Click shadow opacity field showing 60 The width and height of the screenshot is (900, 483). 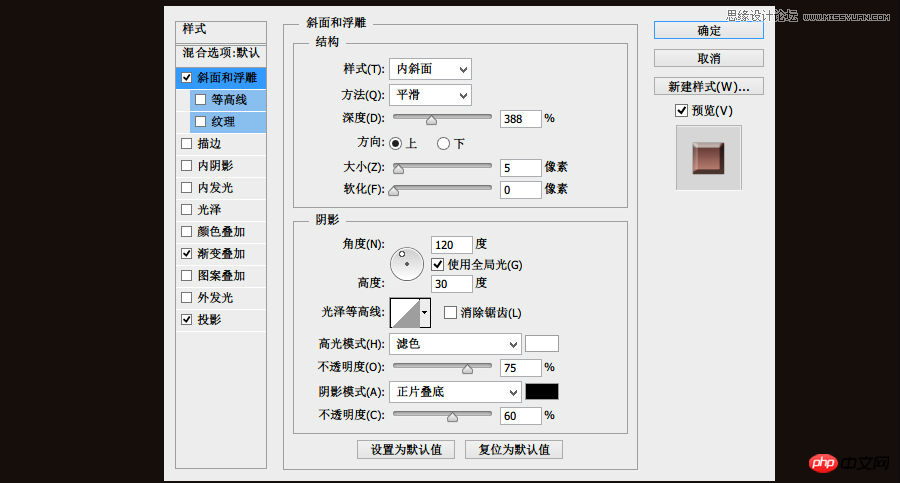click(x=521, y=416)
